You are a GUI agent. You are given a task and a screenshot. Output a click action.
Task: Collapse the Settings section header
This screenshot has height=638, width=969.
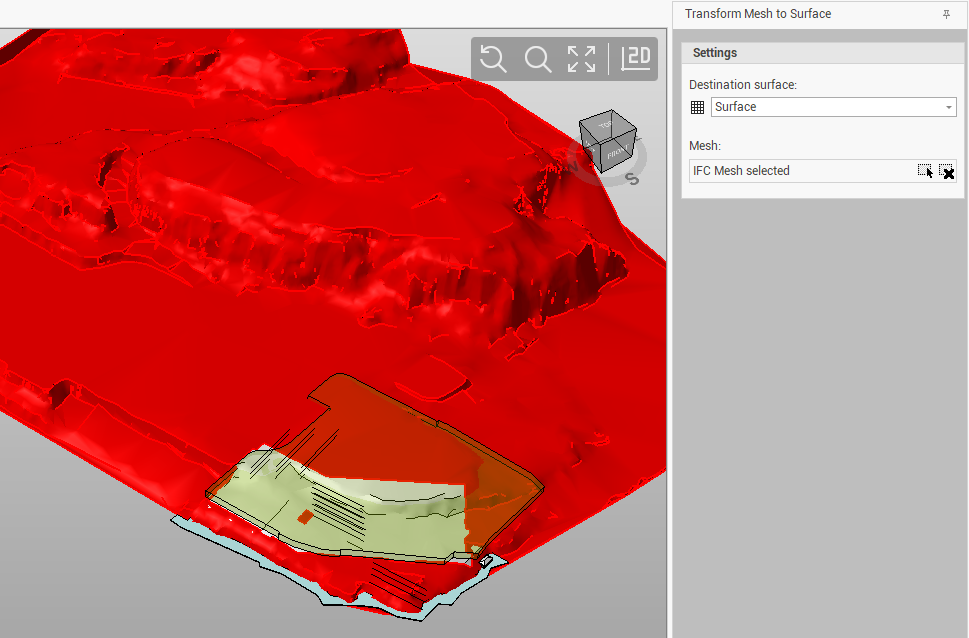point(715,53)
